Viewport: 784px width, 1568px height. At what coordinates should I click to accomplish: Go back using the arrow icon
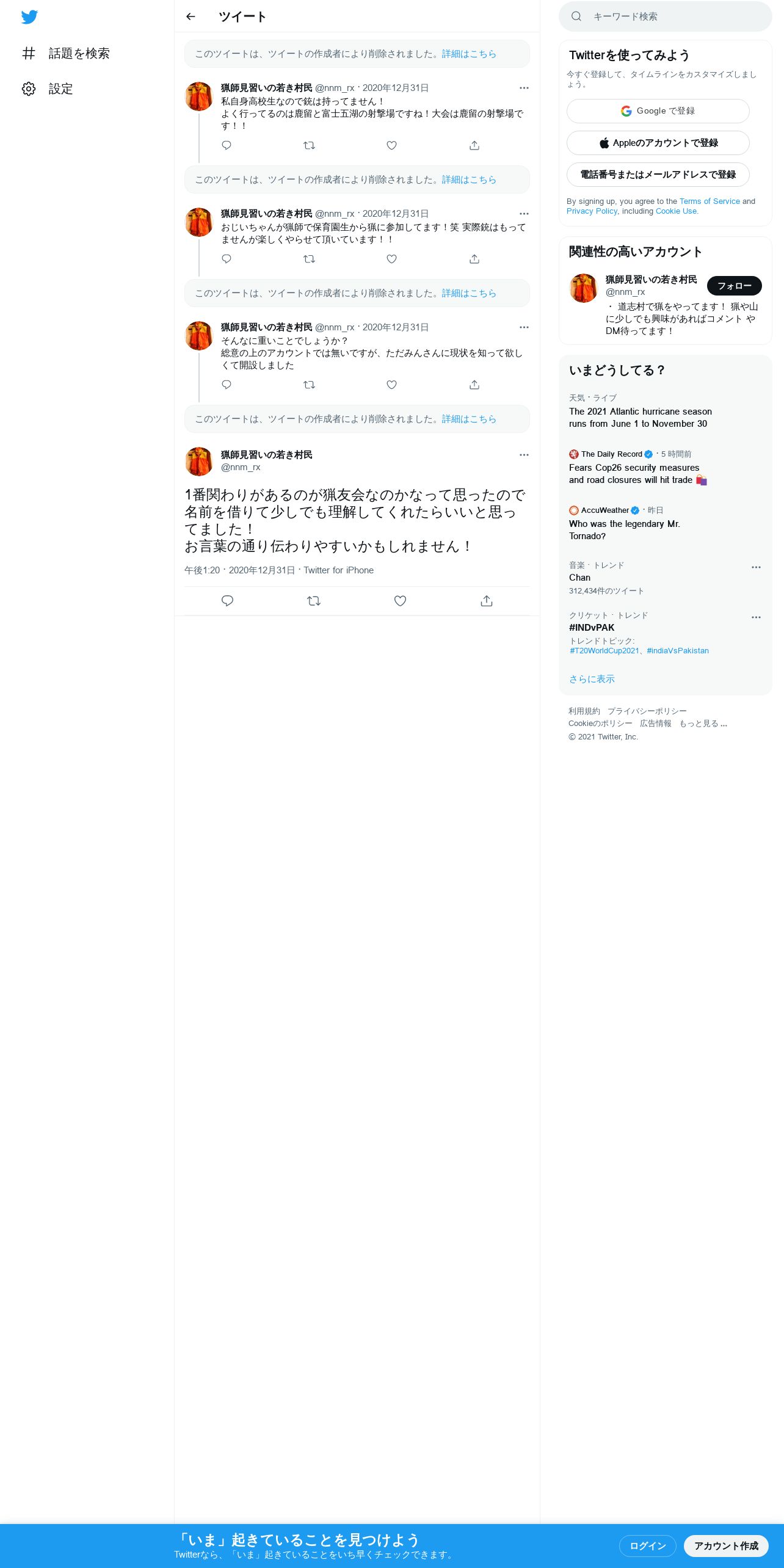click(191, 16)
